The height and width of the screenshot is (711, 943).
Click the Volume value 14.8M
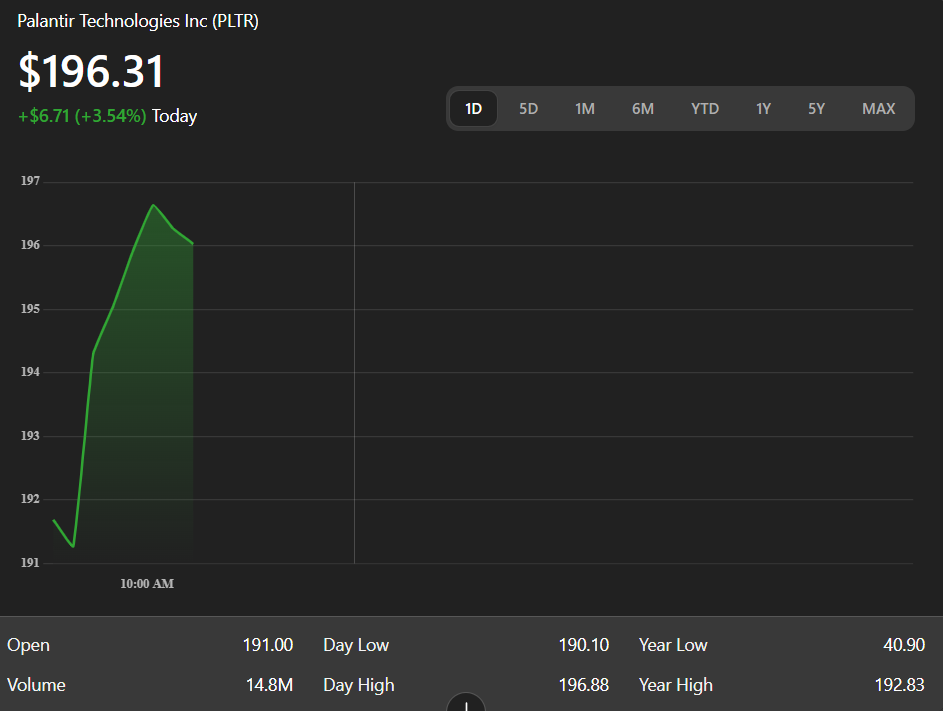268,685
